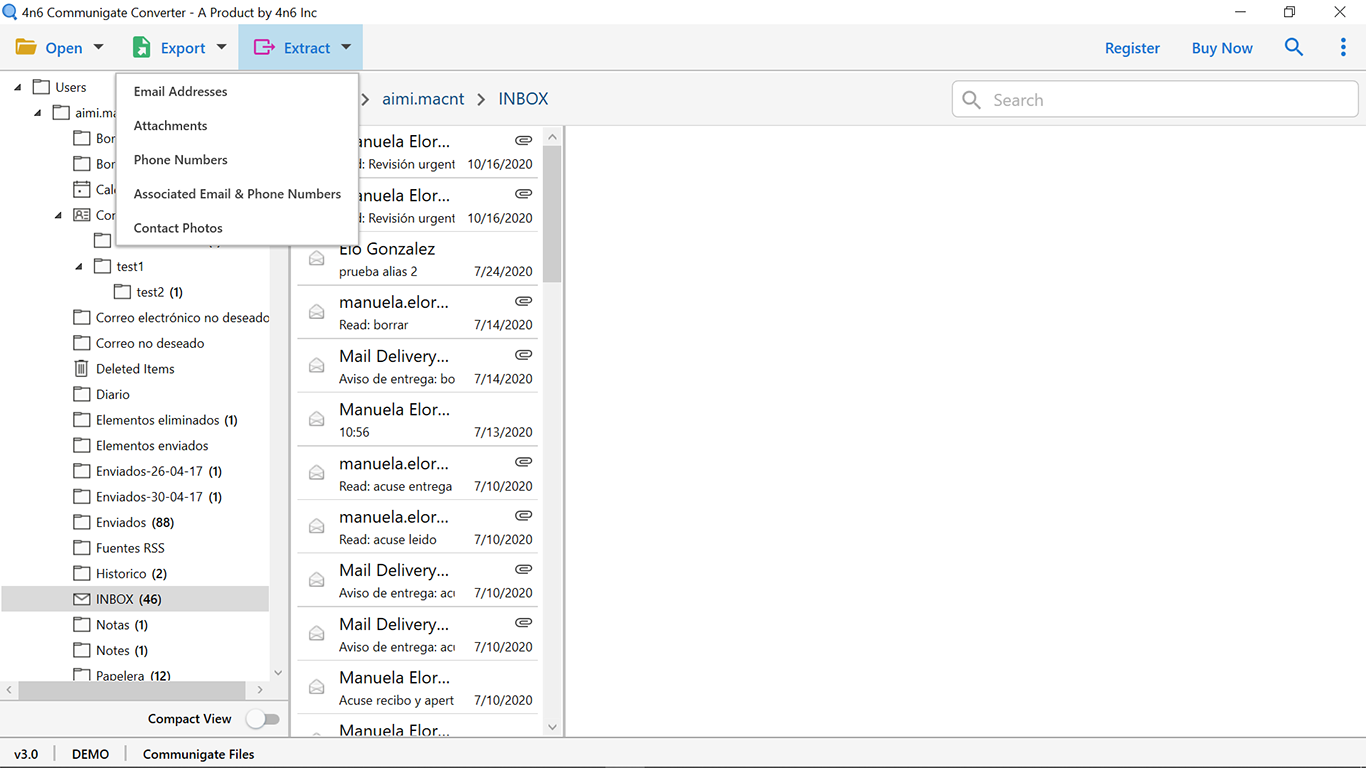Image resolution: width=1366 pixels, height=768 pixels.
Task: Collapse the contacts folder node above test1
Action: (x=58, y=215)
